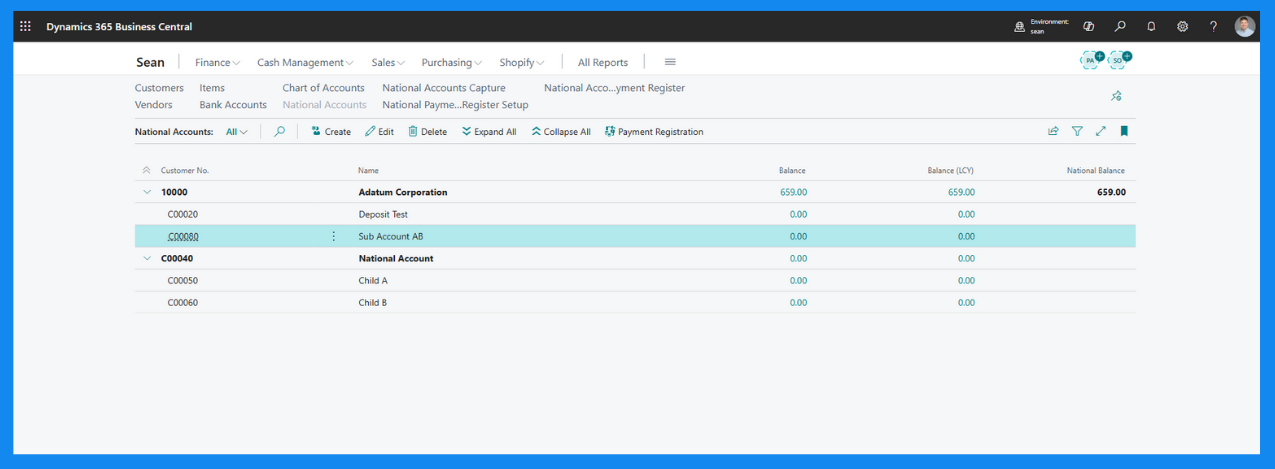This screenshot has height=469, width=1275.
Task: Open the All views dropdown
Action: (236, 132)
